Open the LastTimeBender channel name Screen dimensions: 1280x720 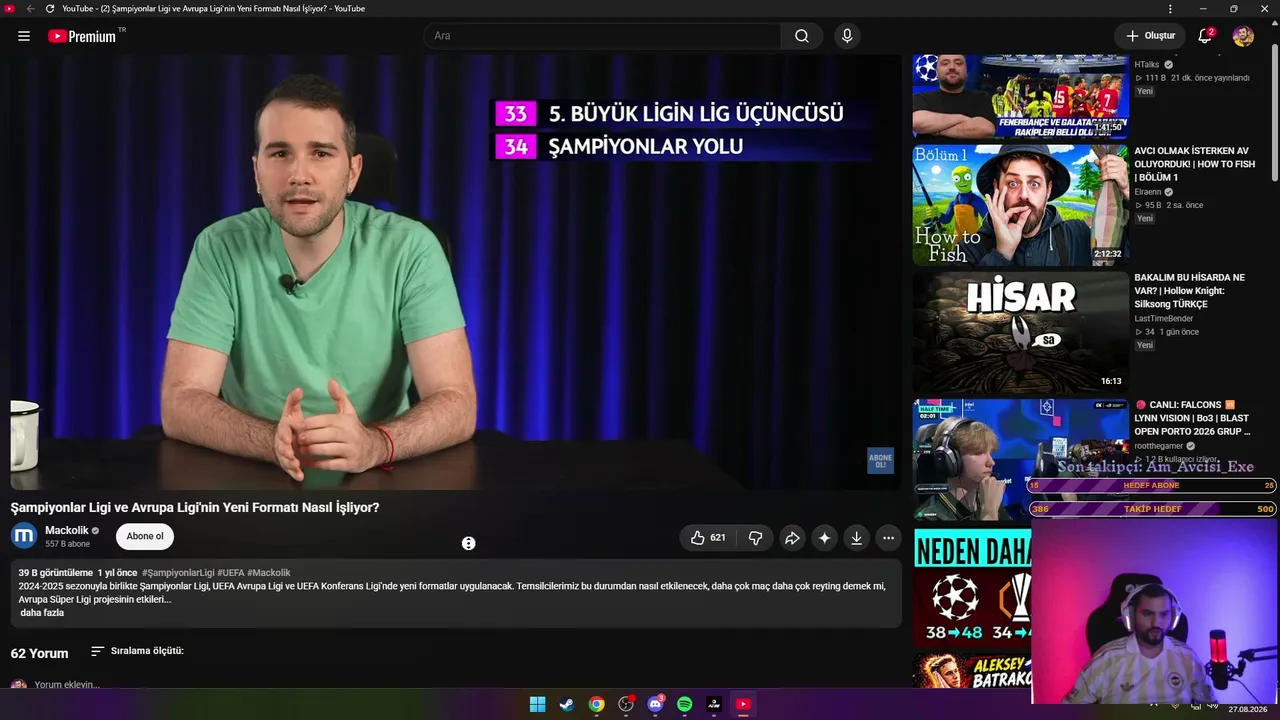coord(1164,319)
